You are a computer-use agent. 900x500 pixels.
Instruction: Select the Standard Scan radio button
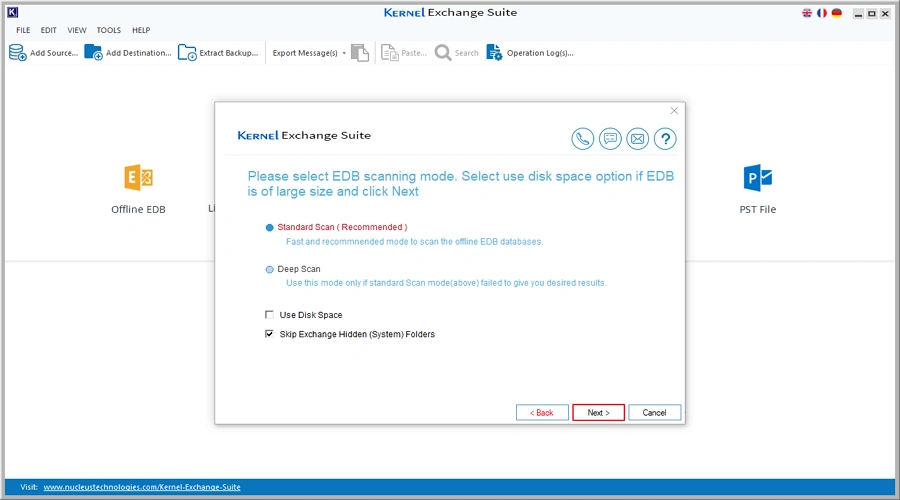click(x=270, y=228)
